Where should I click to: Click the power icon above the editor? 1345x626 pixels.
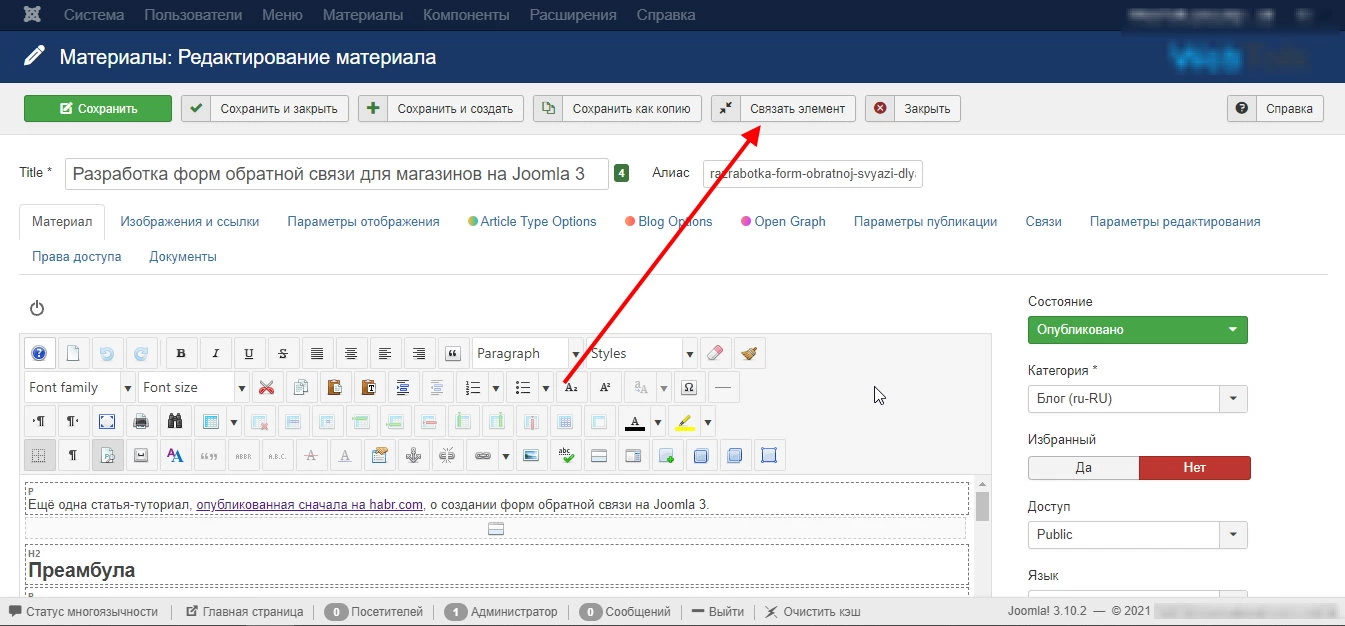coord(37,308)
